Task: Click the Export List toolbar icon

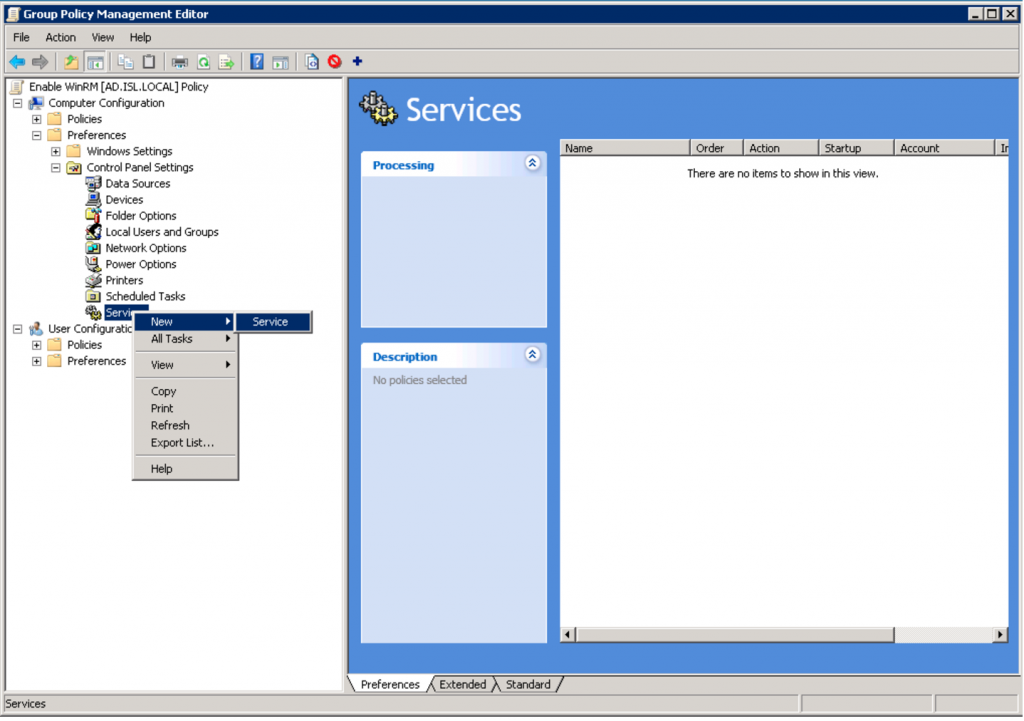Action: [227, 61]
